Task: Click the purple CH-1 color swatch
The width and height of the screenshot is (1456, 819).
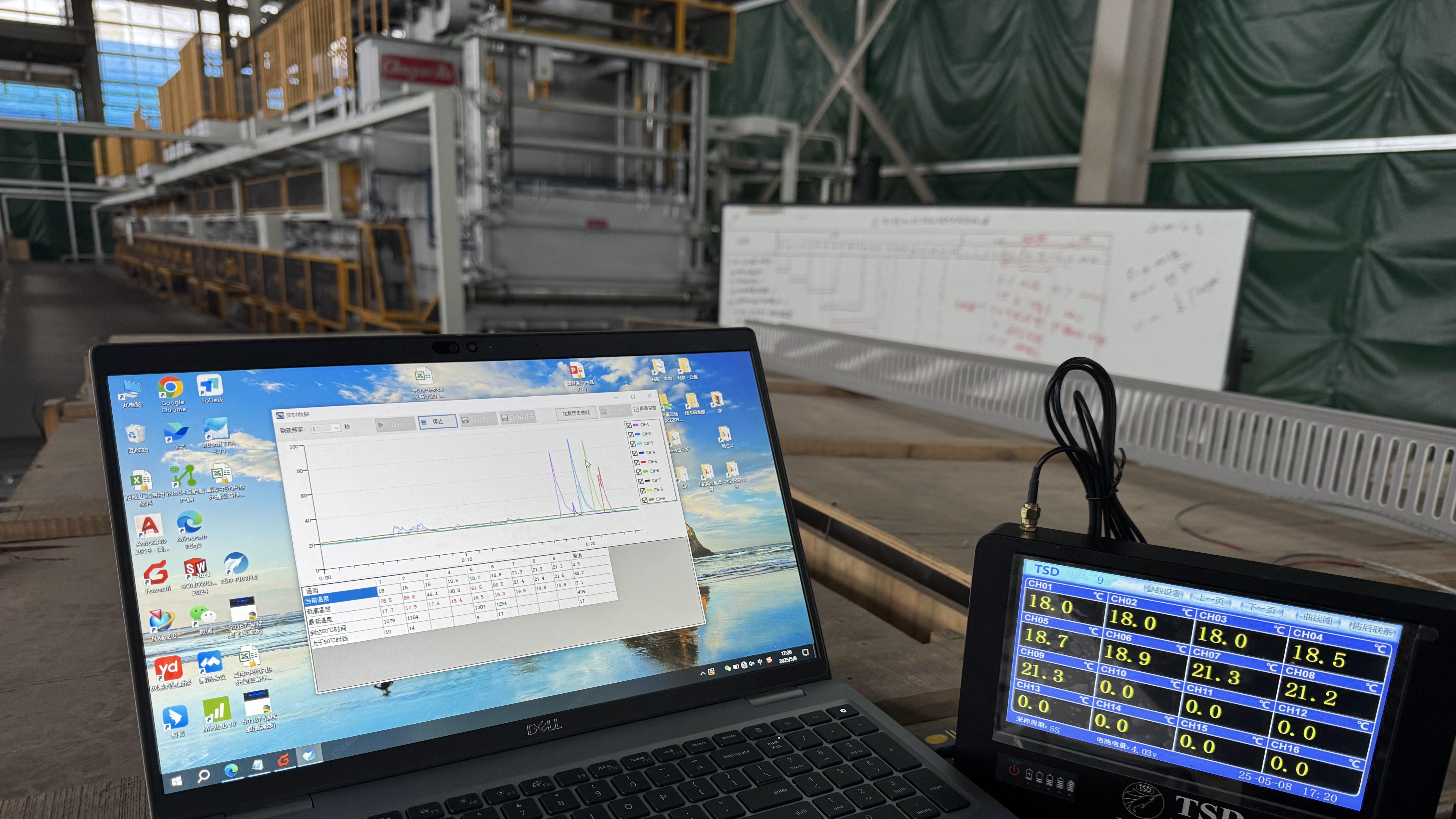Action: point(636,425)
